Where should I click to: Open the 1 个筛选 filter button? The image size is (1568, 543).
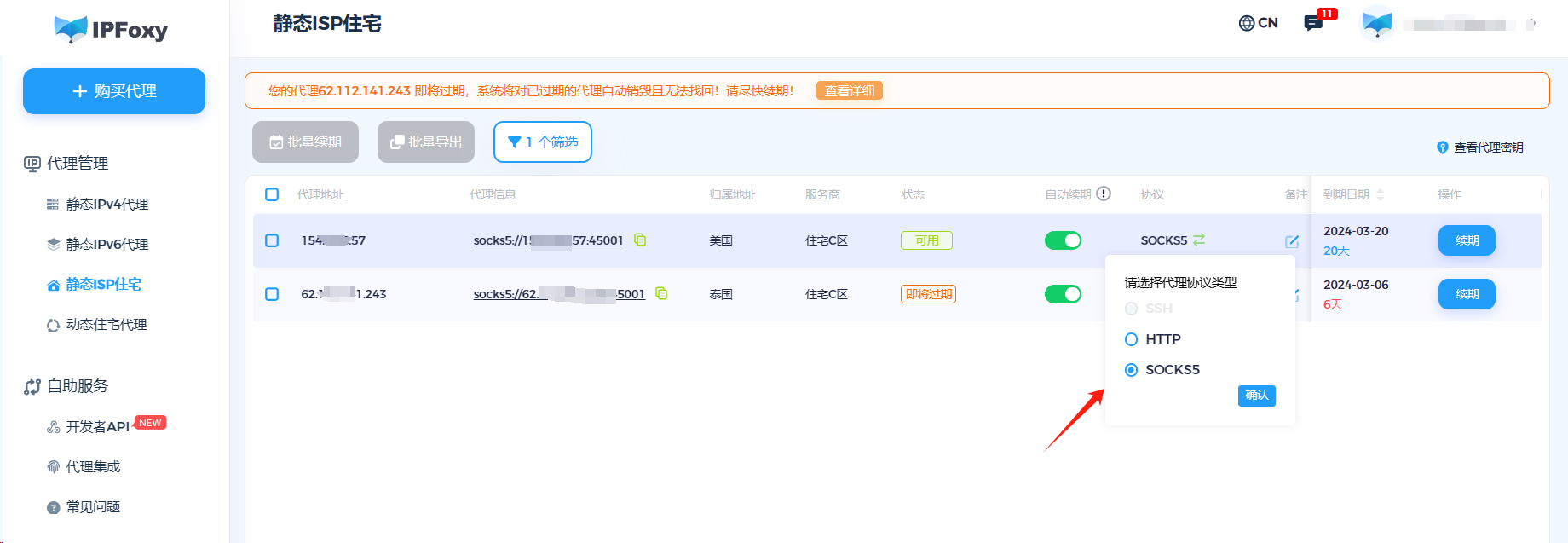pos(543,142)
